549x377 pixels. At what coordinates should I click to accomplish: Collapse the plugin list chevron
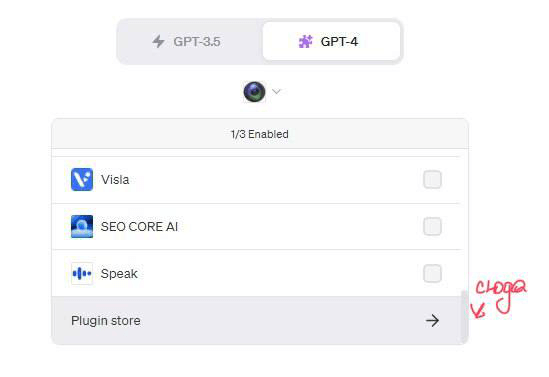(x=276, y=92)
